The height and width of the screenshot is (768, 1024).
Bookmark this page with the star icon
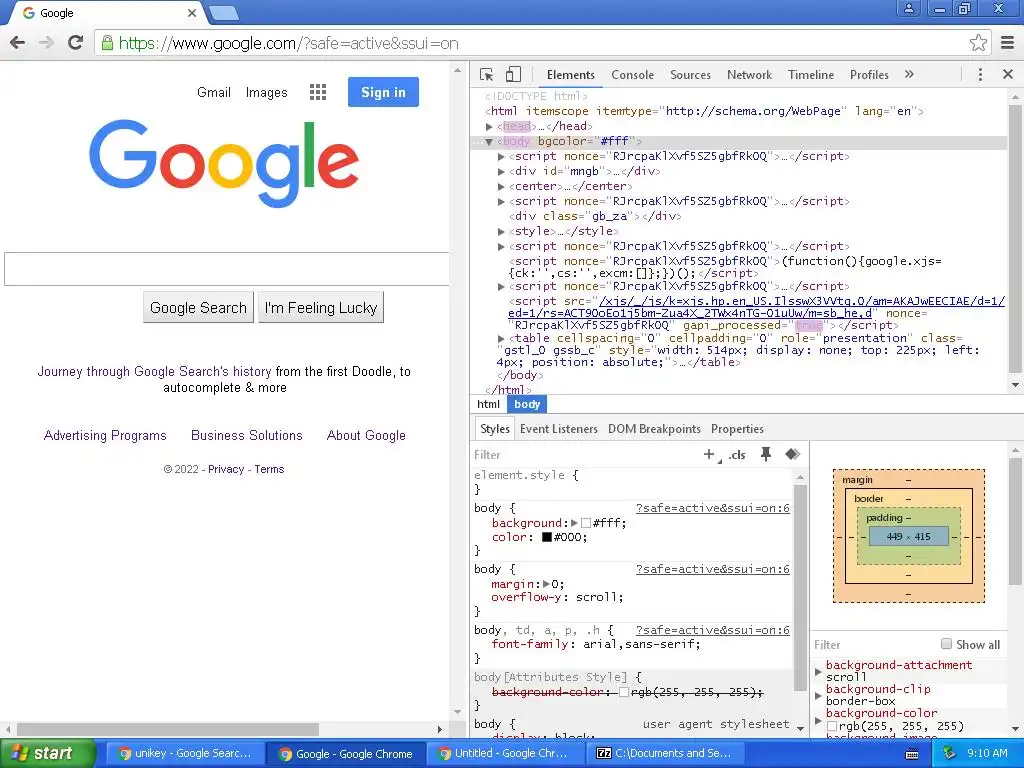coord(978,43)
